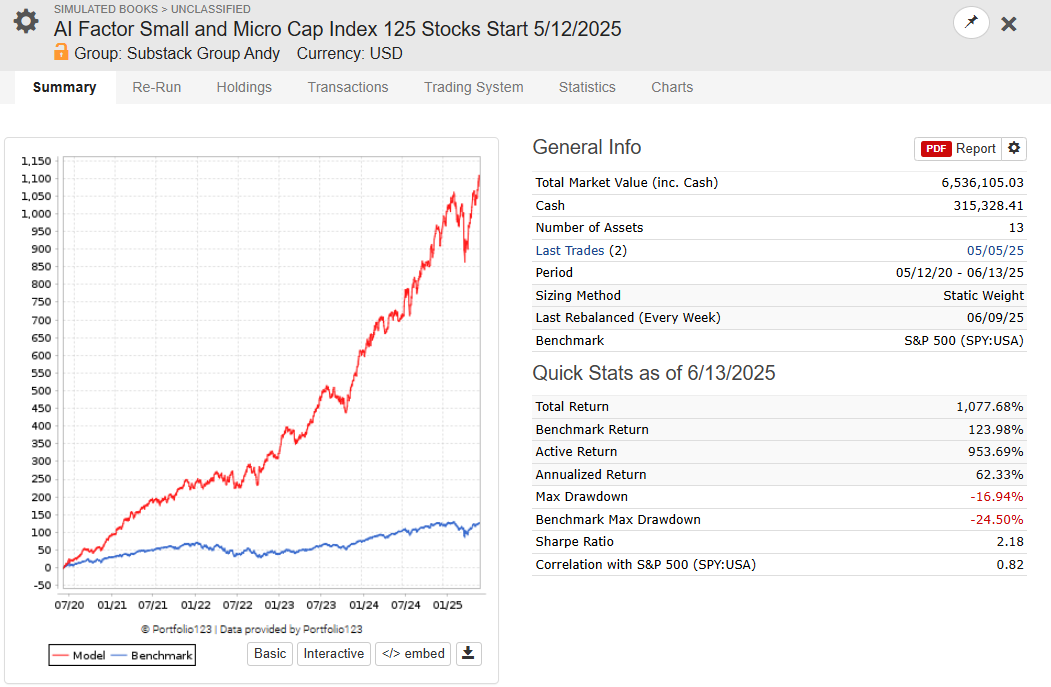Open the Holdings tab
Image resolution: width=1051 pixels, height=687 pixels.
tap(244, 87)
